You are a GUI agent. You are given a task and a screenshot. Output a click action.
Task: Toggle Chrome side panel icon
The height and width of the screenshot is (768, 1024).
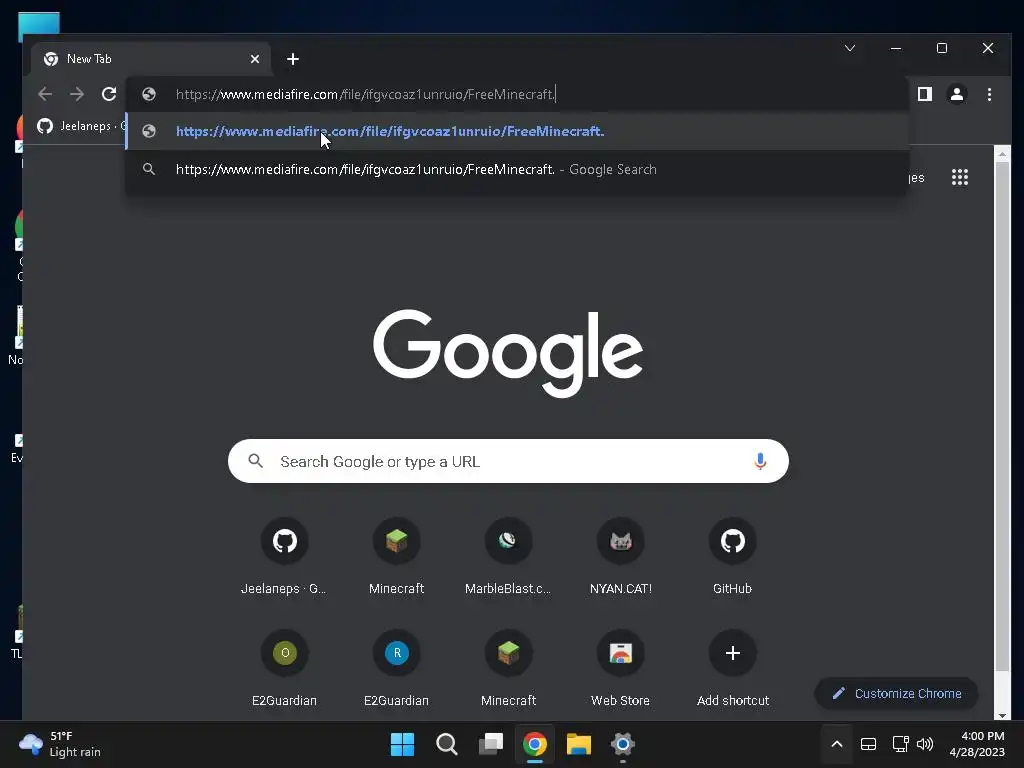[925, 94]
